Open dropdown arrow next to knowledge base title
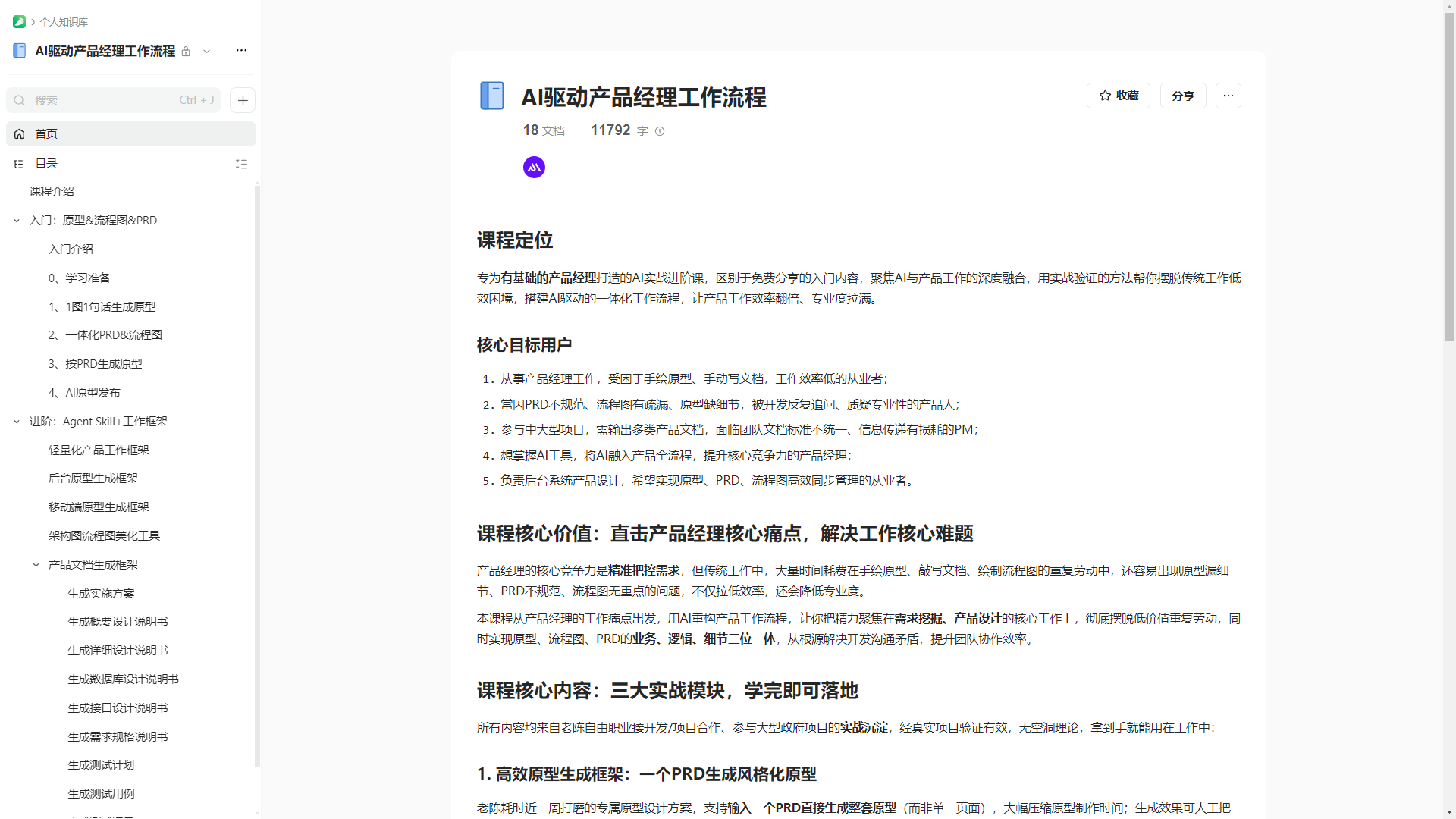 click(206, 52)
